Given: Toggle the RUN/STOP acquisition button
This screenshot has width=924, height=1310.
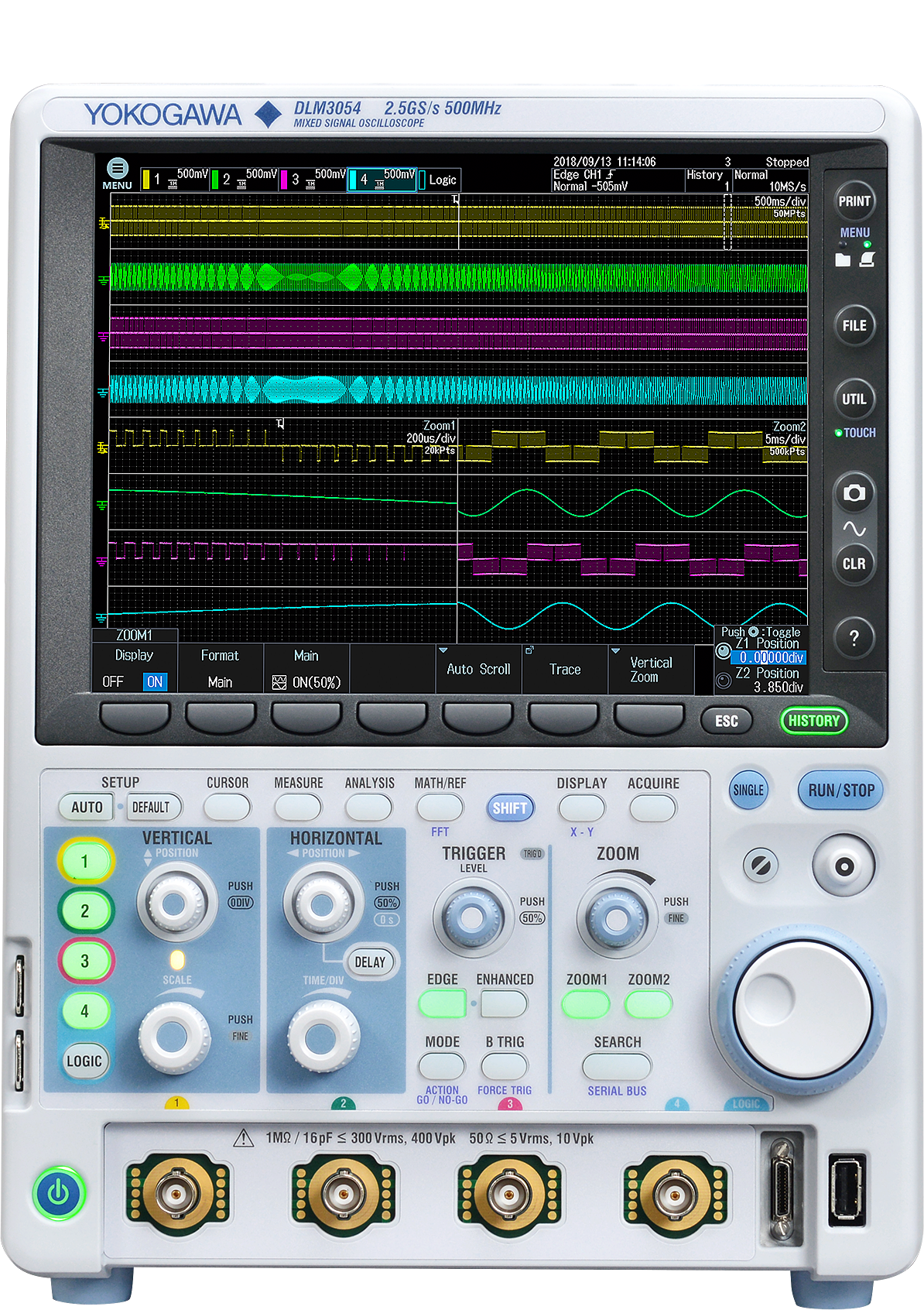Looking at the screenshot, I should (x=840, y=790).
